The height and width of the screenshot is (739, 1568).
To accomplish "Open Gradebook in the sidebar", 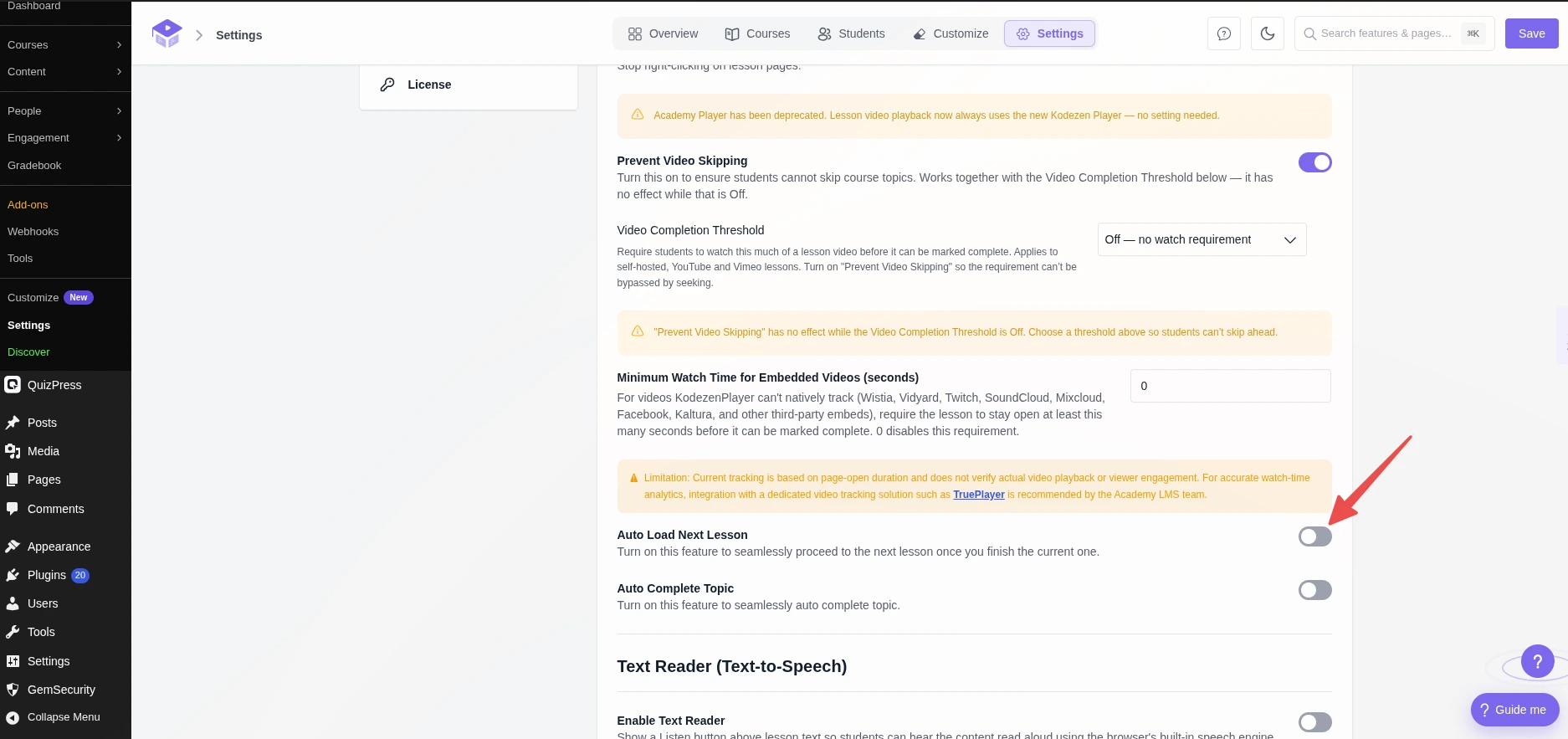I will 34,165.
